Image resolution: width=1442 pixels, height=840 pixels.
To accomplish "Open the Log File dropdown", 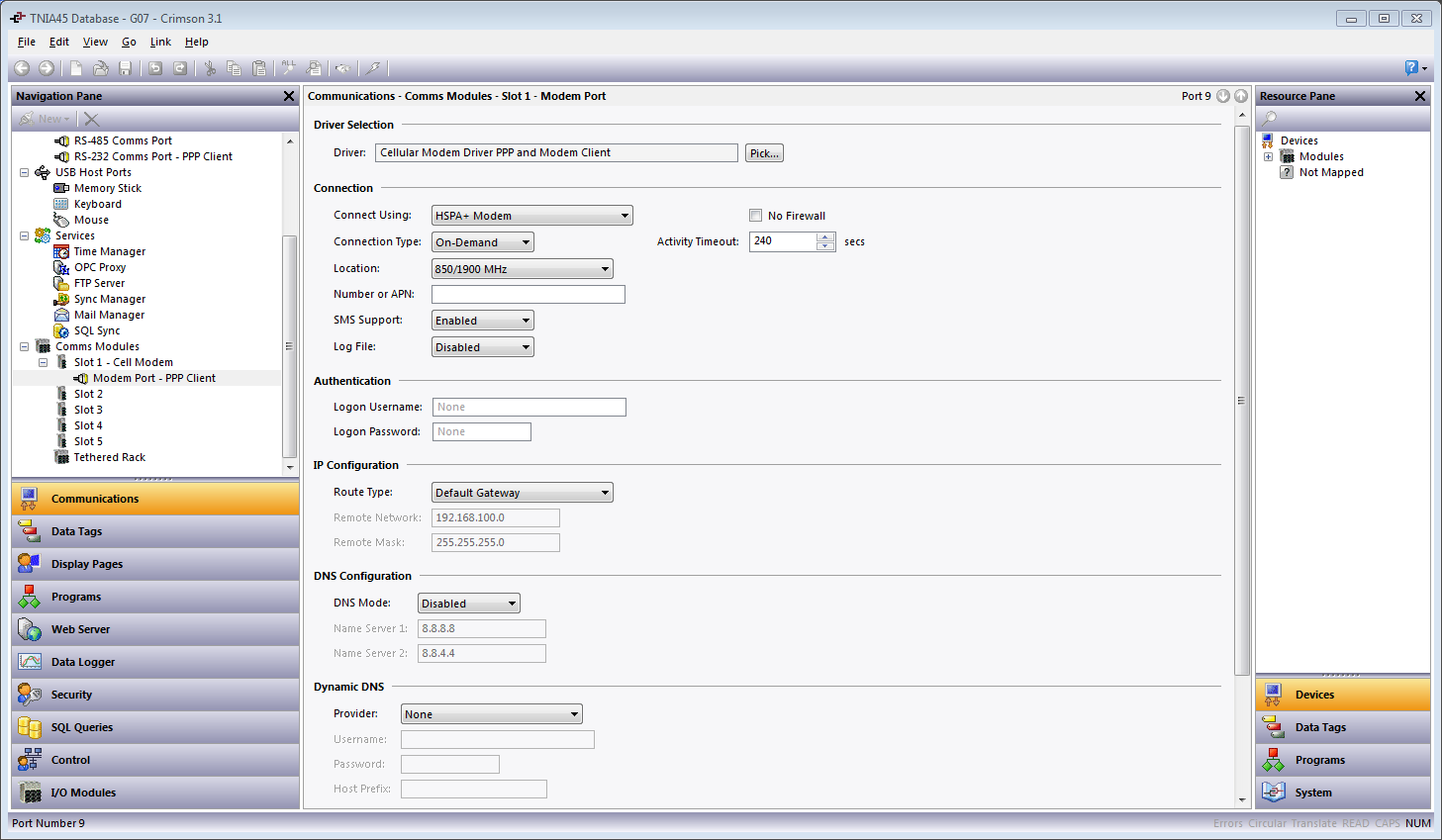I will tap(483, 347).
